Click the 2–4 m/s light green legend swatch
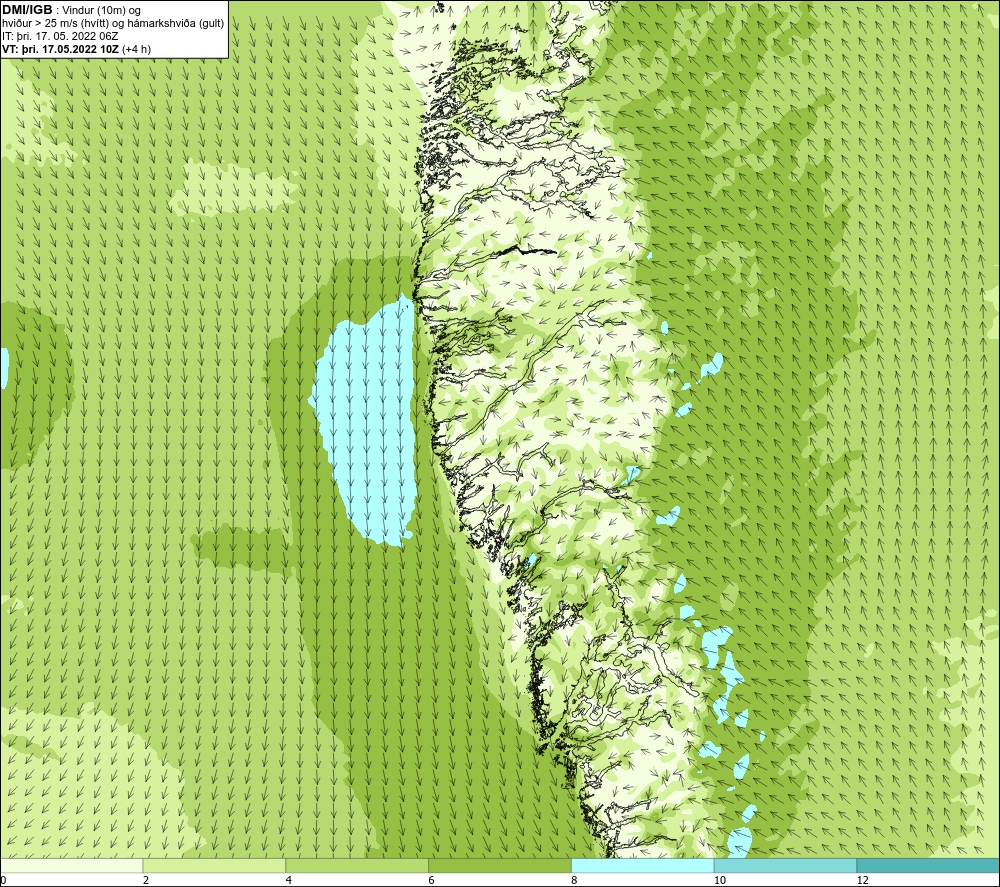This screenshot has height=887, width=1000. [214, 865]
